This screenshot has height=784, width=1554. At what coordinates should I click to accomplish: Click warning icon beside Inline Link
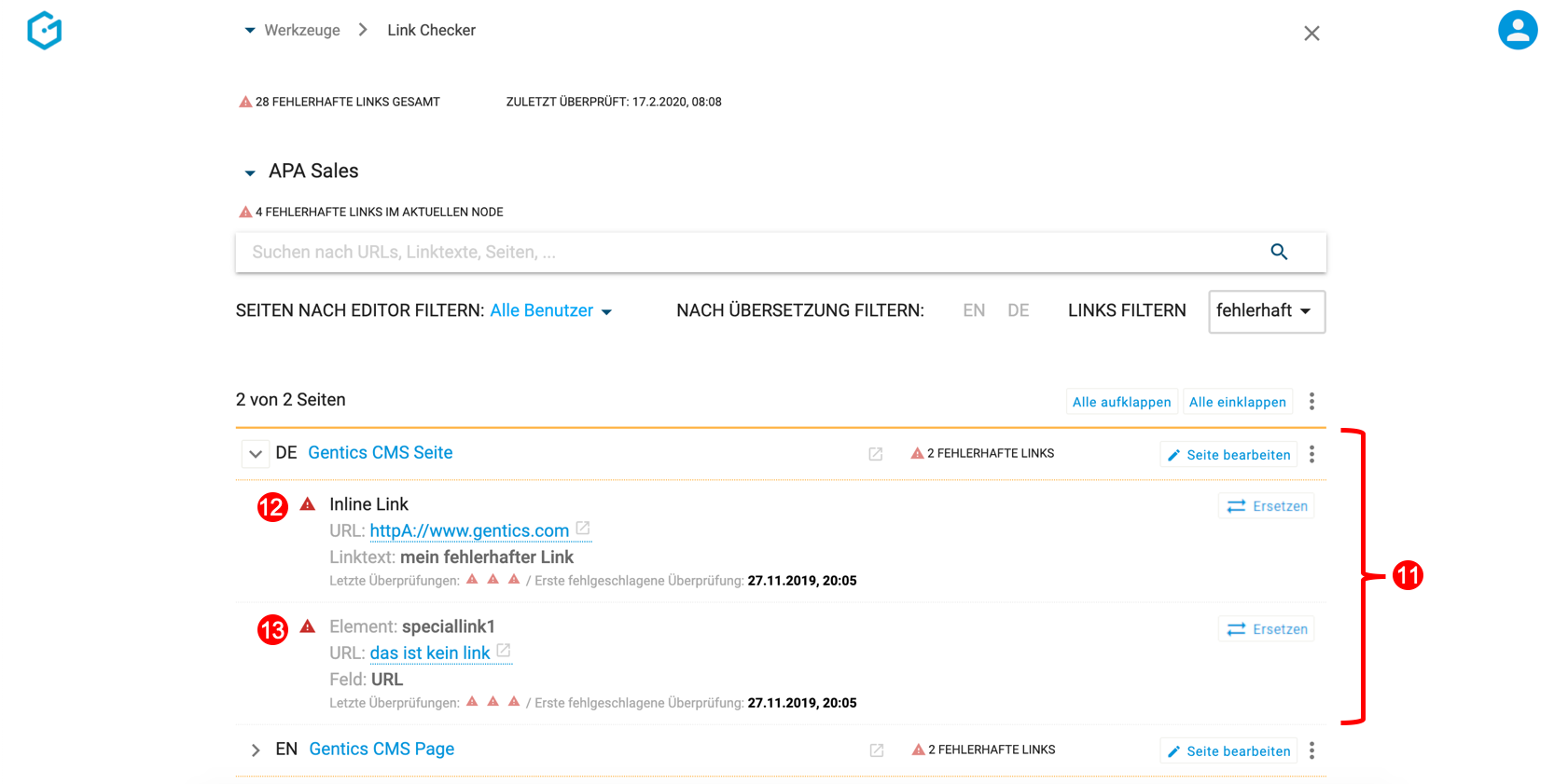coord(308,504)
